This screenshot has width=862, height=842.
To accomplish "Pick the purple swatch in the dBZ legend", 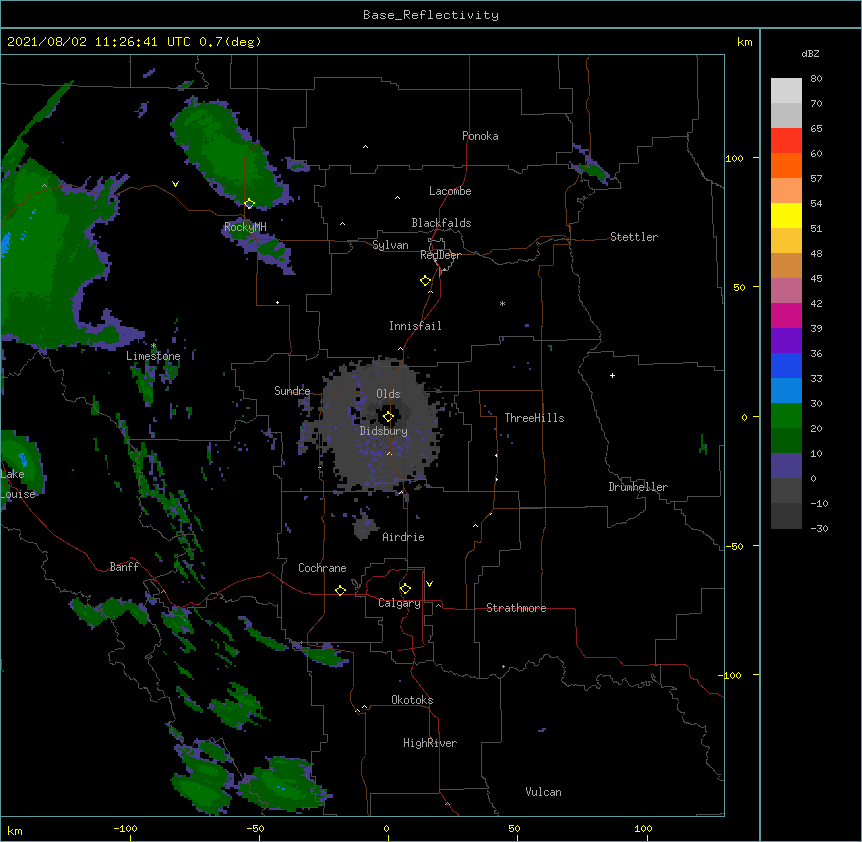I will (786, 340).
